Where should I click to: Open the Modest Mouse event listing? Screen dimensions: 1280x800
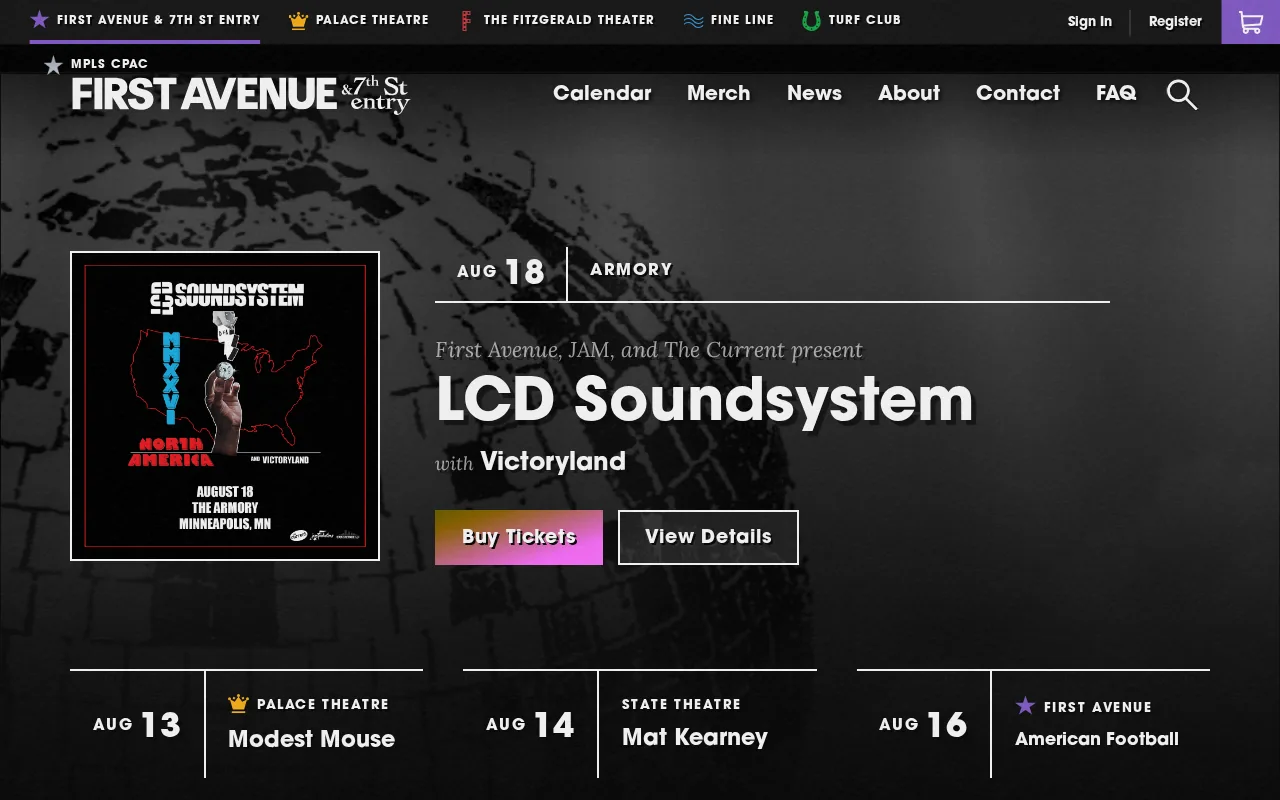tap(311, 739)
